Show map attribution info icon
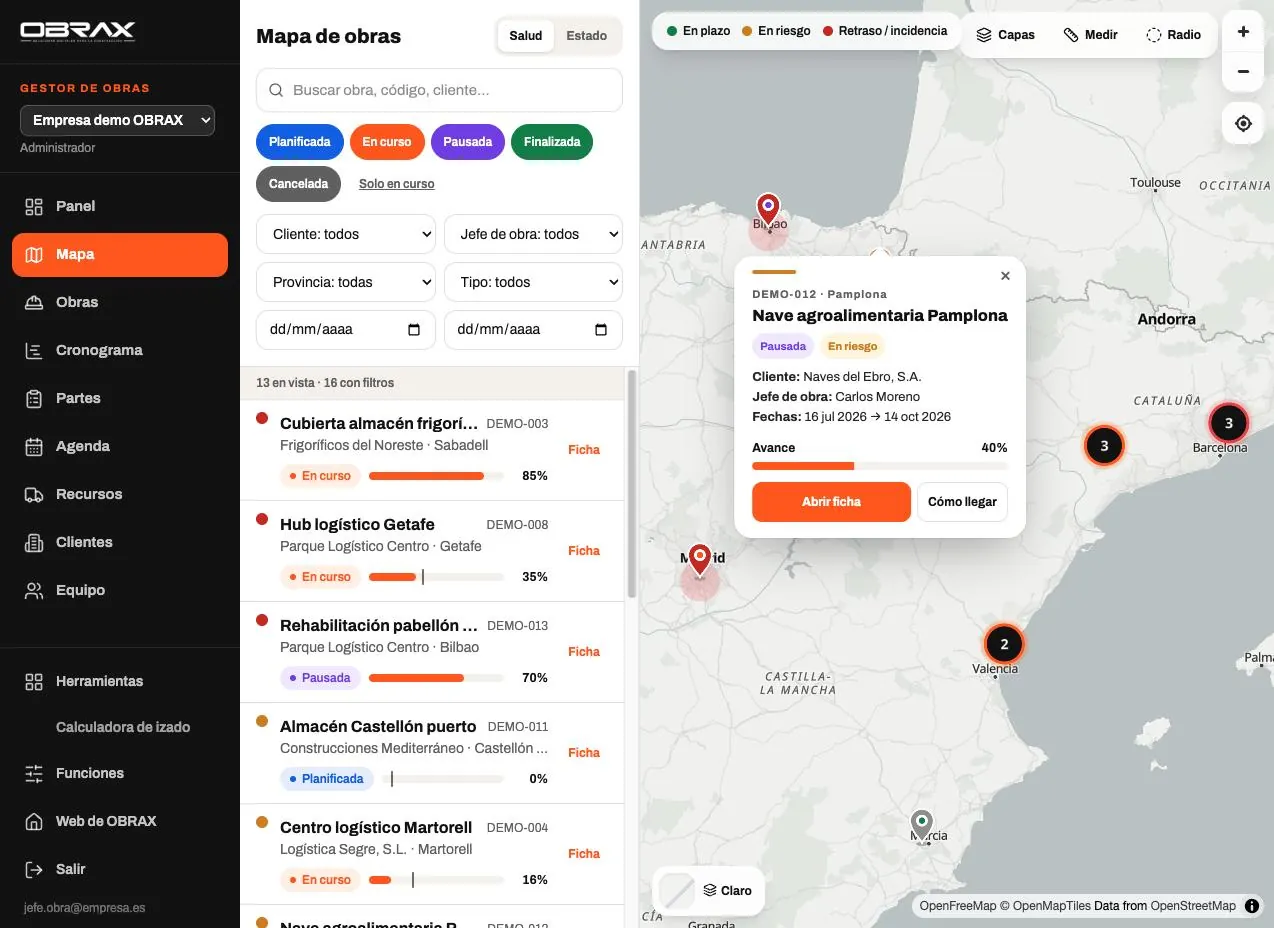The image size is (1274, 928). pyautogui.click(x=1252, y=906)
